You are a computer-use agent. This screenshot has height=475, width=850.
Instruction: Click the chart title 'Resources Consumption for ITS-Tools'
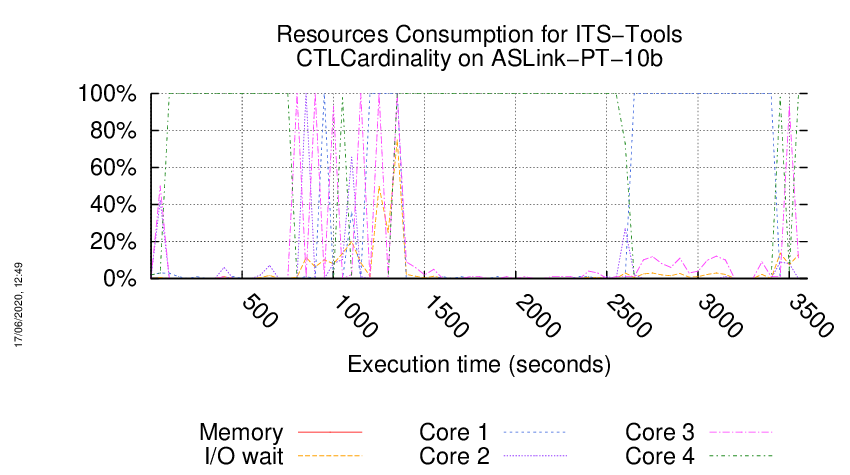[479, 34]
